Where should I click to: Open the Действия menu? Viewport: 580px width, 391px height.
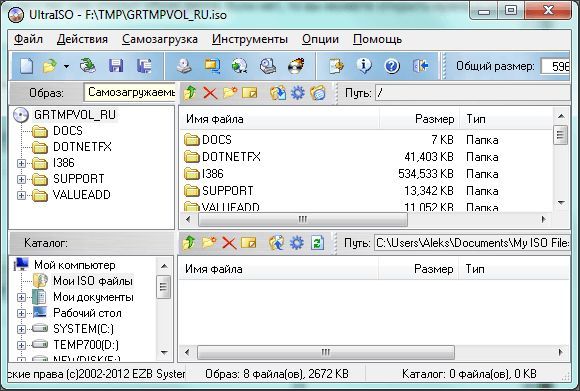pyautogui.click(x=82, y=39)
